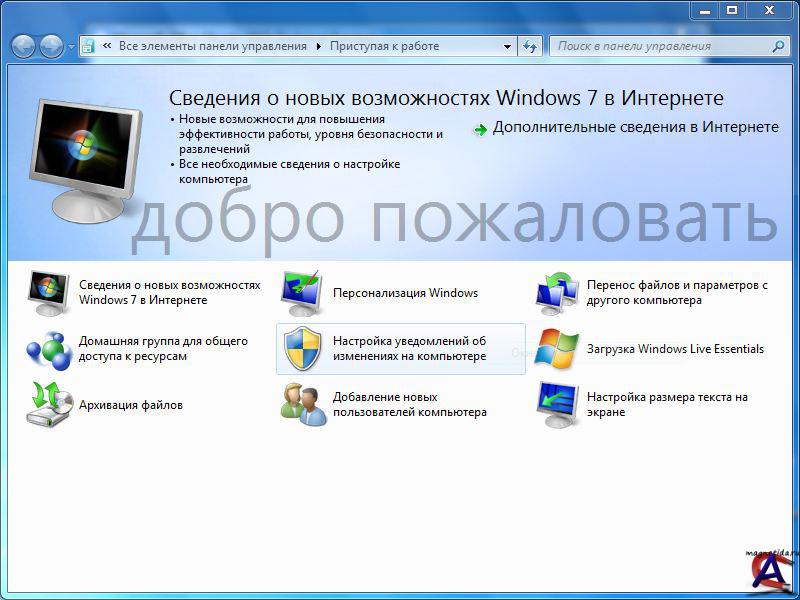Focus the Поиск в панели управления field

coord(660,46)
